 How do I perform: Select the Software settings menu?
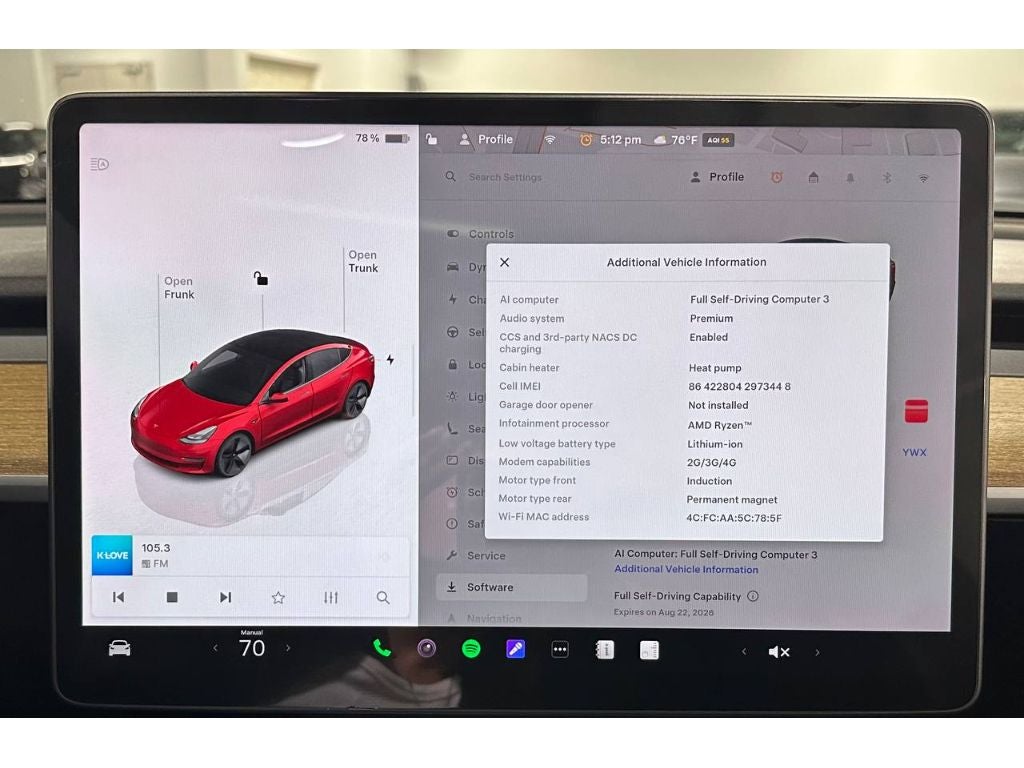pos(511,587)
